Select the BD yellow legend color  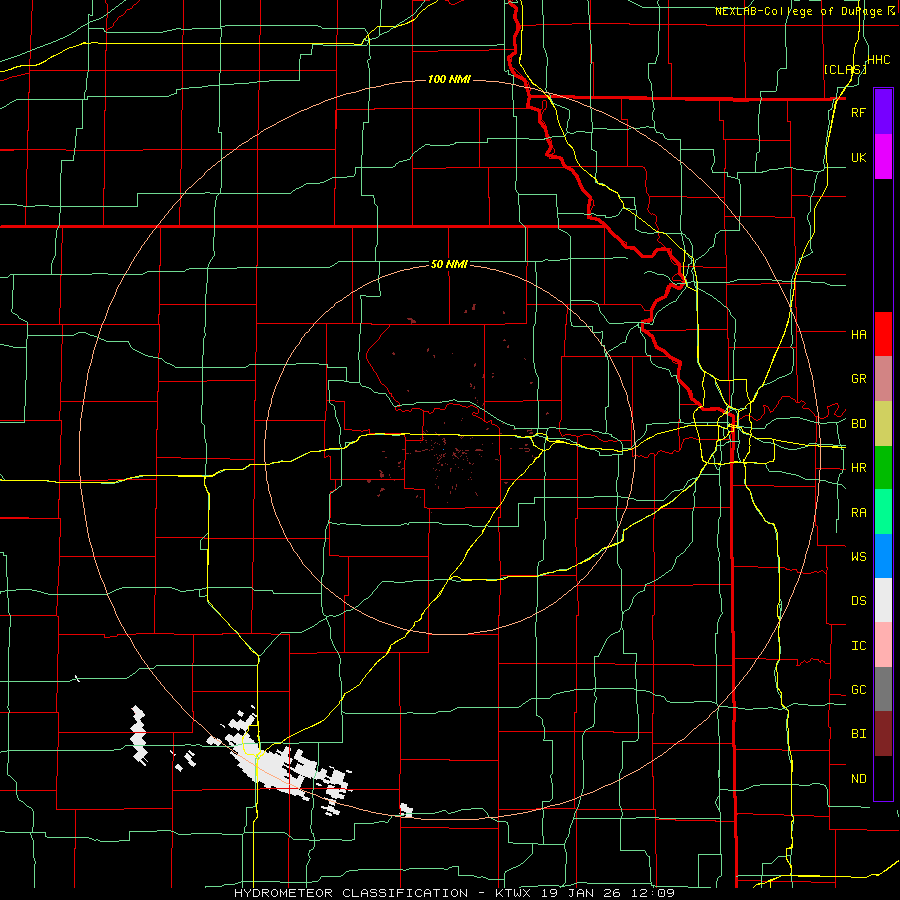pyautogui.click(x=883, y=424)
